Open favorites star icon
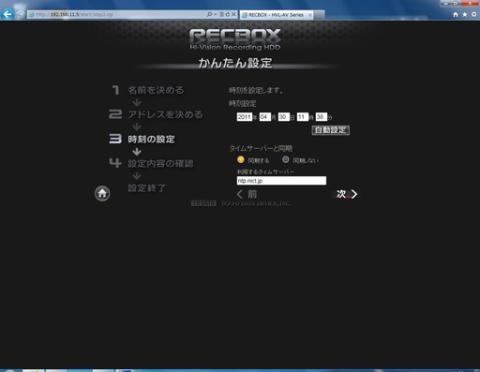 465,14
